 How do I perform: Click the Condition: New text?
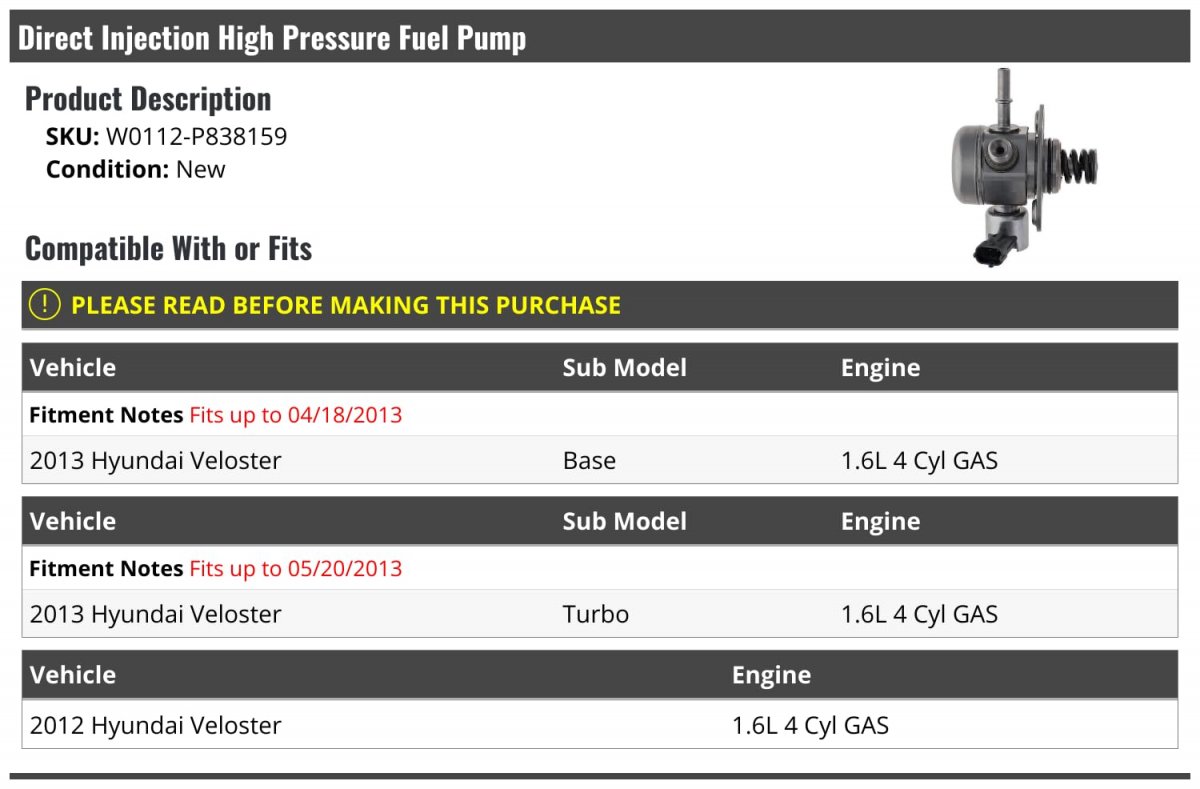pyautogui.click(x=136, y=169)
